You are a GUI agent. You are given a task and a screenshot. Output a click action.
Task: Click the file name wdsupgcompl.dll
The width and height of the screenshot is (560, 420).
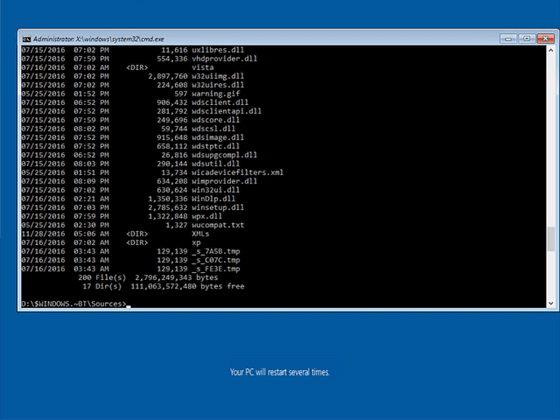coord(224,155)
